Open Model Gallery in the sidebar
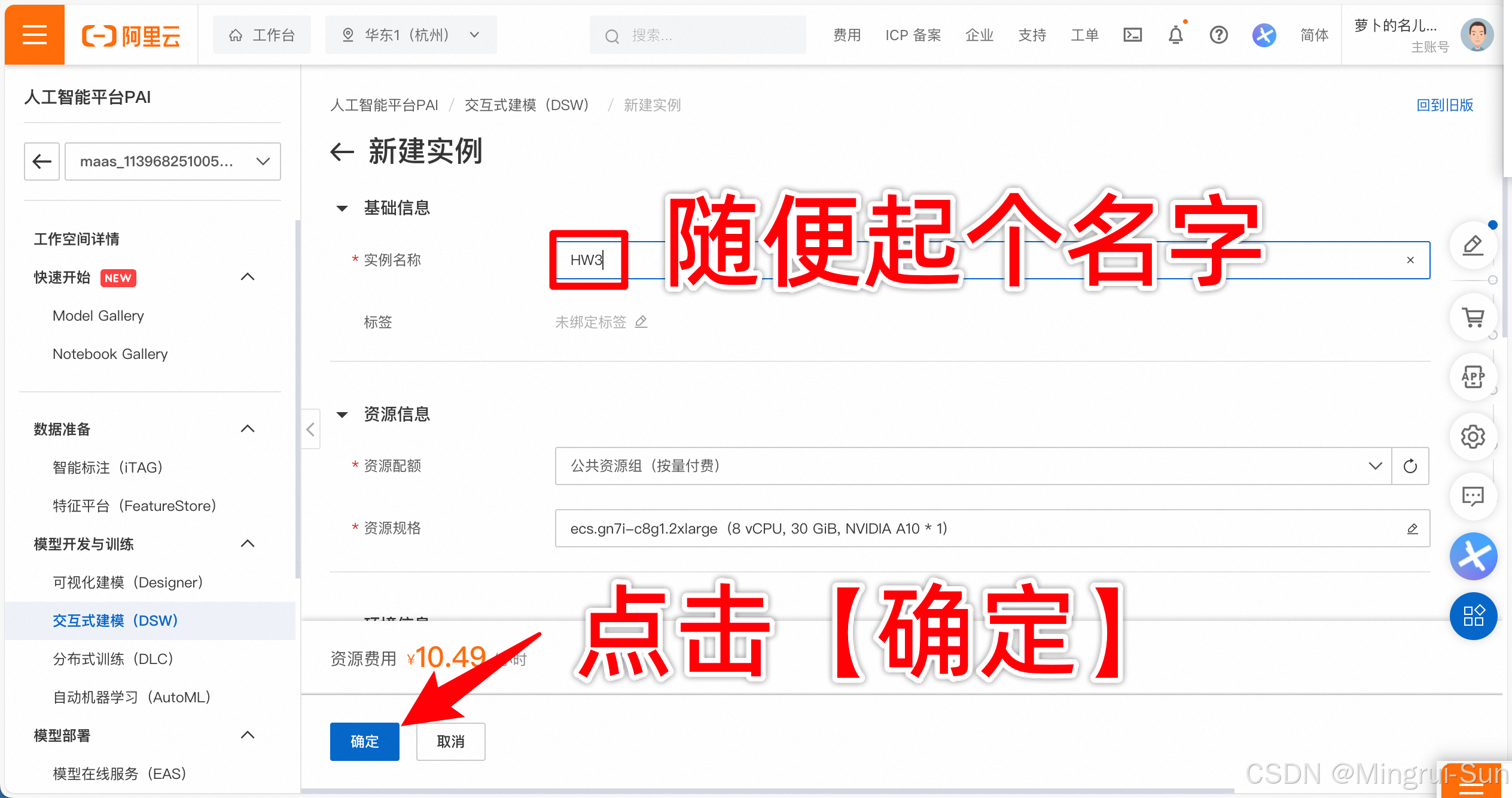Viewport: 1512px width, 798px height. tap(98, 316)
